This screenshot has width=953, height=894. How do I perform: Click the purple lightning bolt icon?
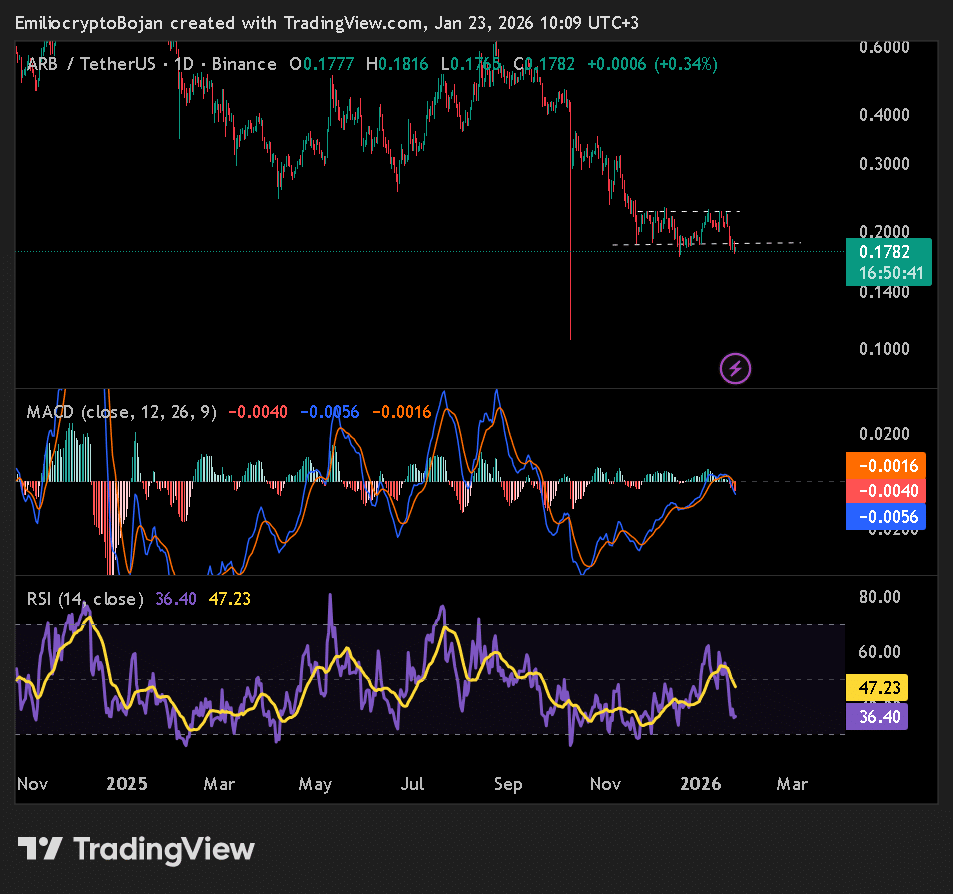pos(735,369)
